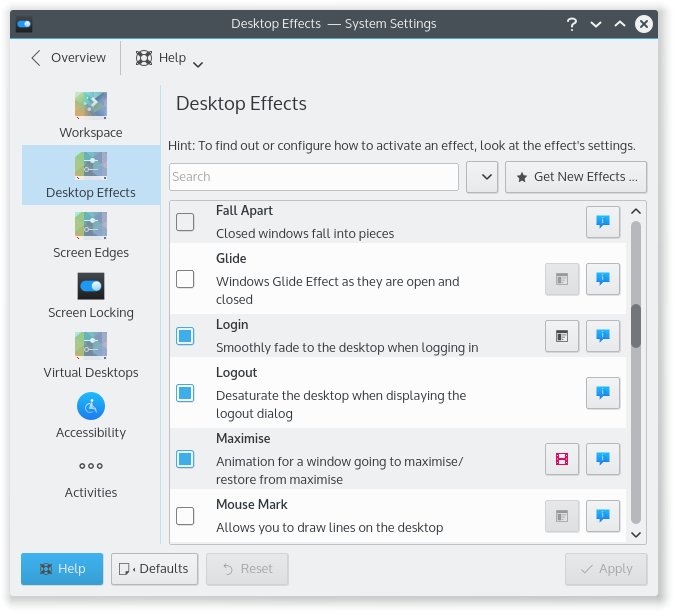Viewport: 674px width, 612px height.
Task: Restore Defaults
Action: pyautogui.click(x=154, y=569)
